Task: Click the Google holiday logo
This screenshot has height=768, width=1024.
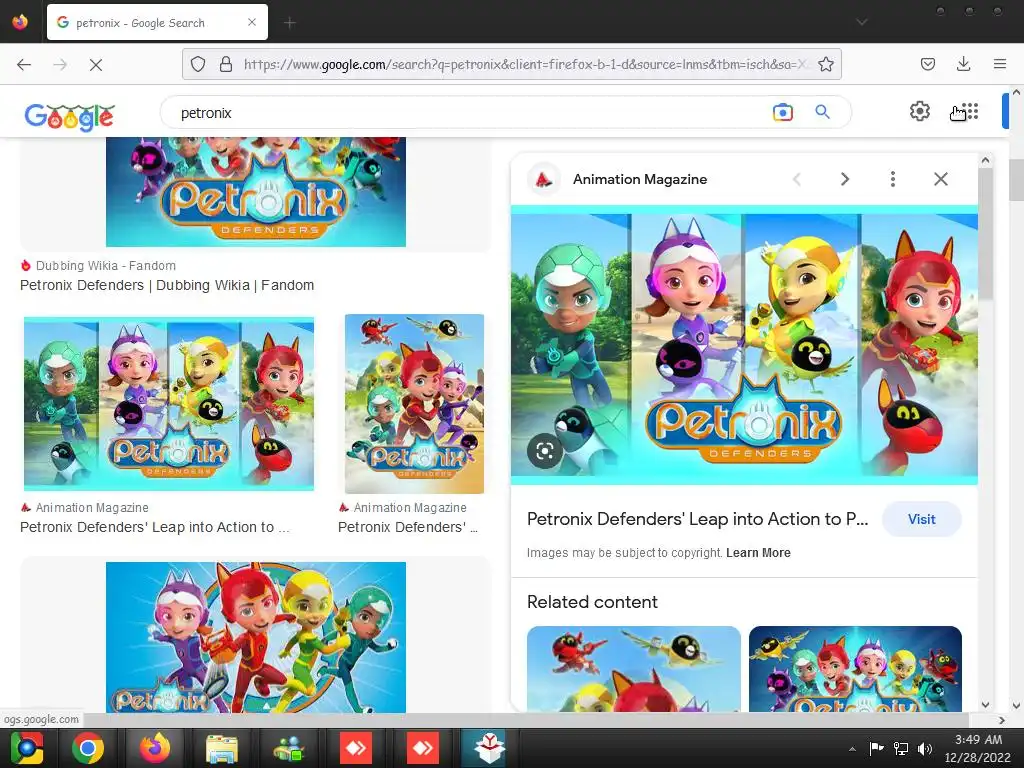Action: click(70, 116)
